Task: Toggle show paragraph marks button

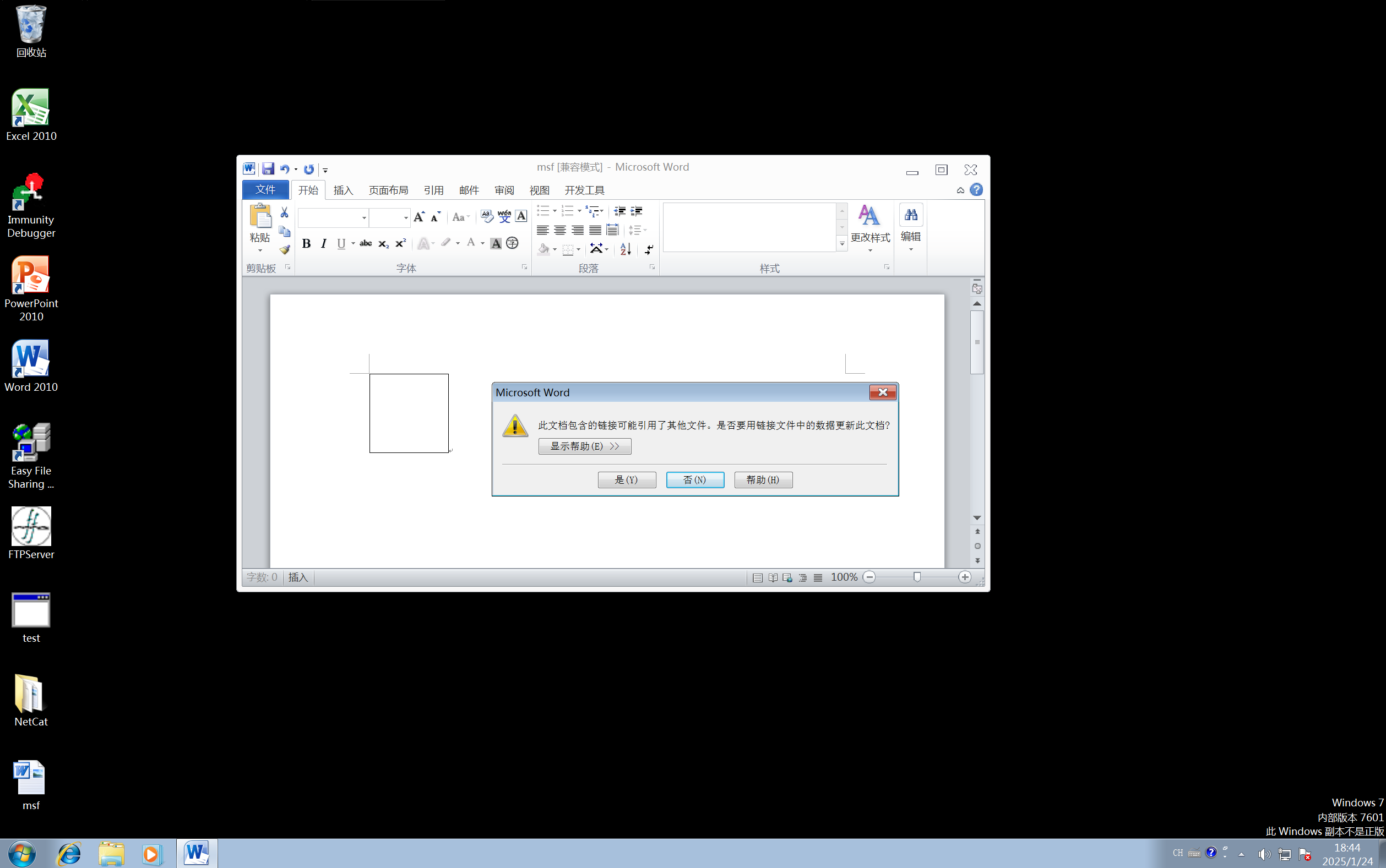Action: point(649,249)
